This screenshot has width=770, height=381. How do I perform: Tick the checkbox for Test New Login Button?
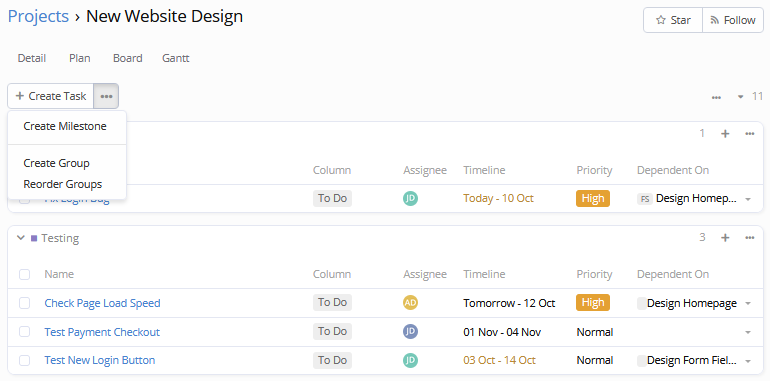[x=25, y=360]
